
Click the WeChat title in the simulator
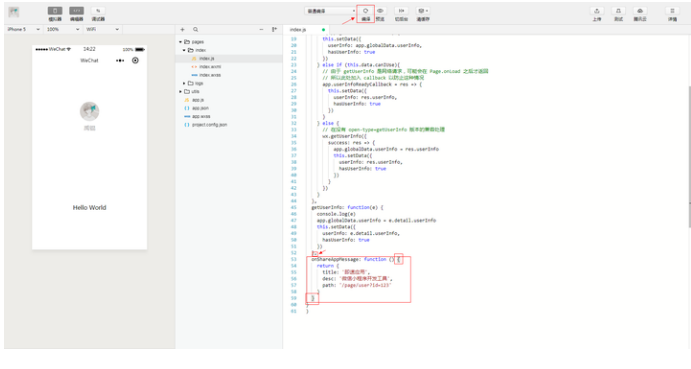(x=89, y=60)
